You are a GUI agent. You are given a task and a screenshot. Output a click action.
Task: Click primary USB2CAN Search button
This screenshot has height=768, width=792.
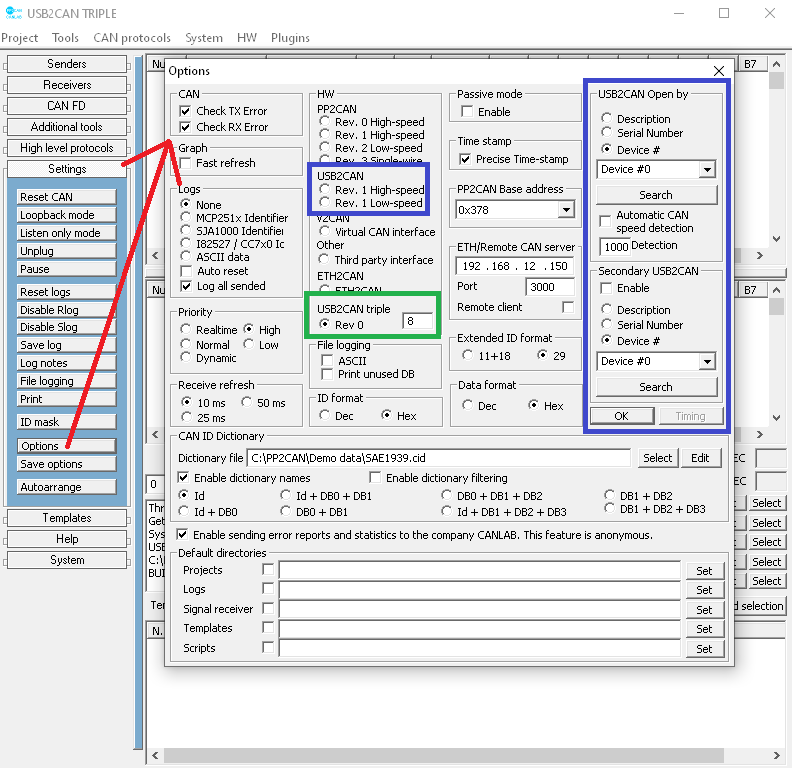tap(656, 195)
